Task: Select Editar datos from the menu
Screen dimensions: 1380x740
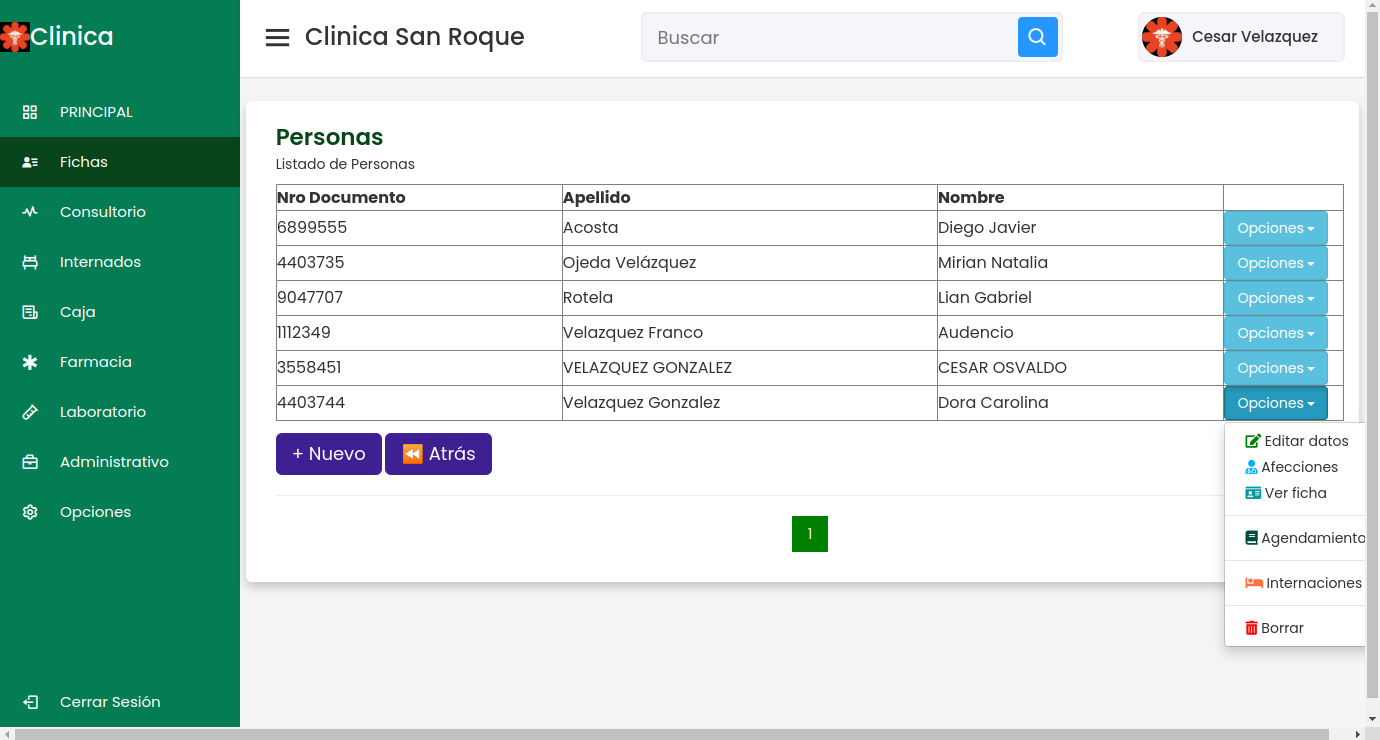Action: pyautogui.click(x=1296, y=441)
